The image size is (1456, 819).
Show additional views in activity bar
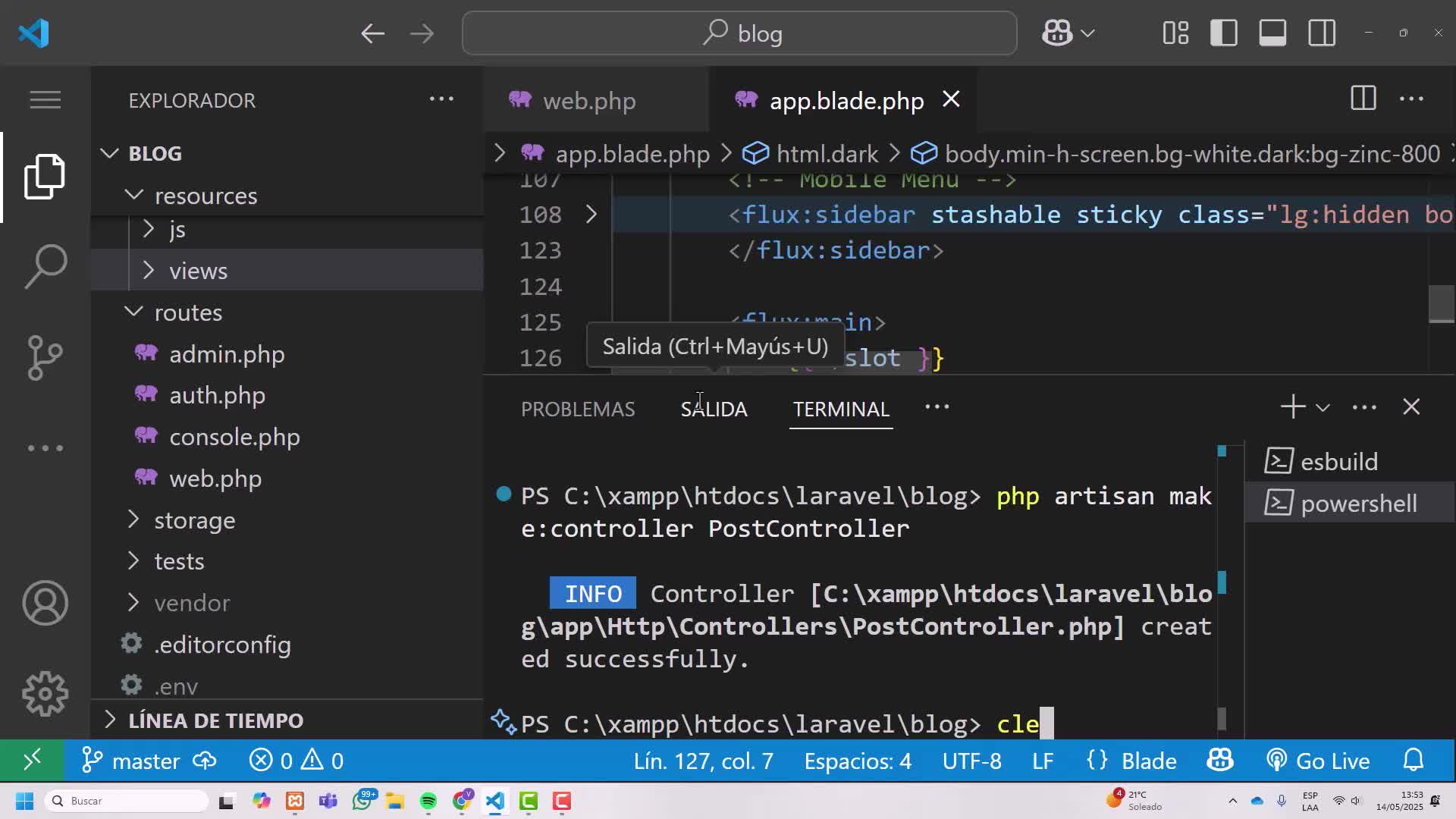click(45, 448)
